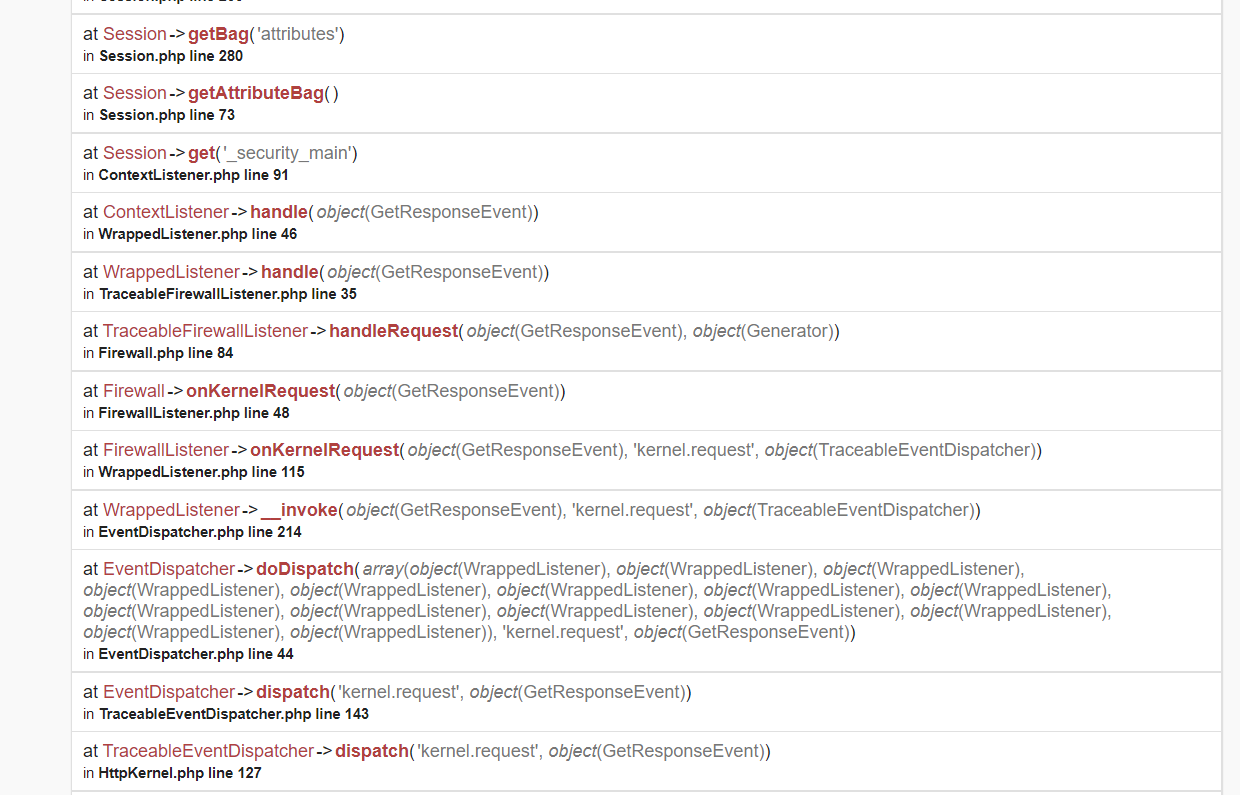Open FirewallListener.php line 48 reference
The width and height of the screenshot is (1240, 795).
click(194, 413)
